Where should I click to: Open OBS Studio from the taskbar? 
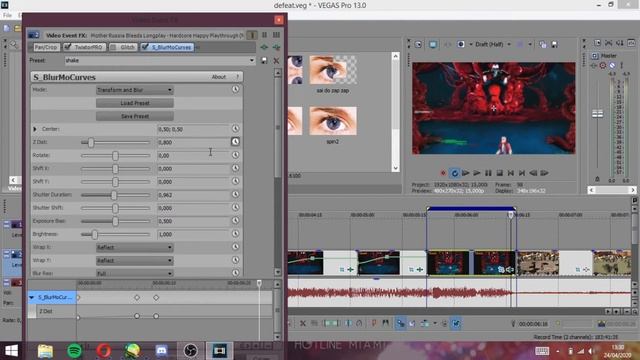(x=190, y=351)
